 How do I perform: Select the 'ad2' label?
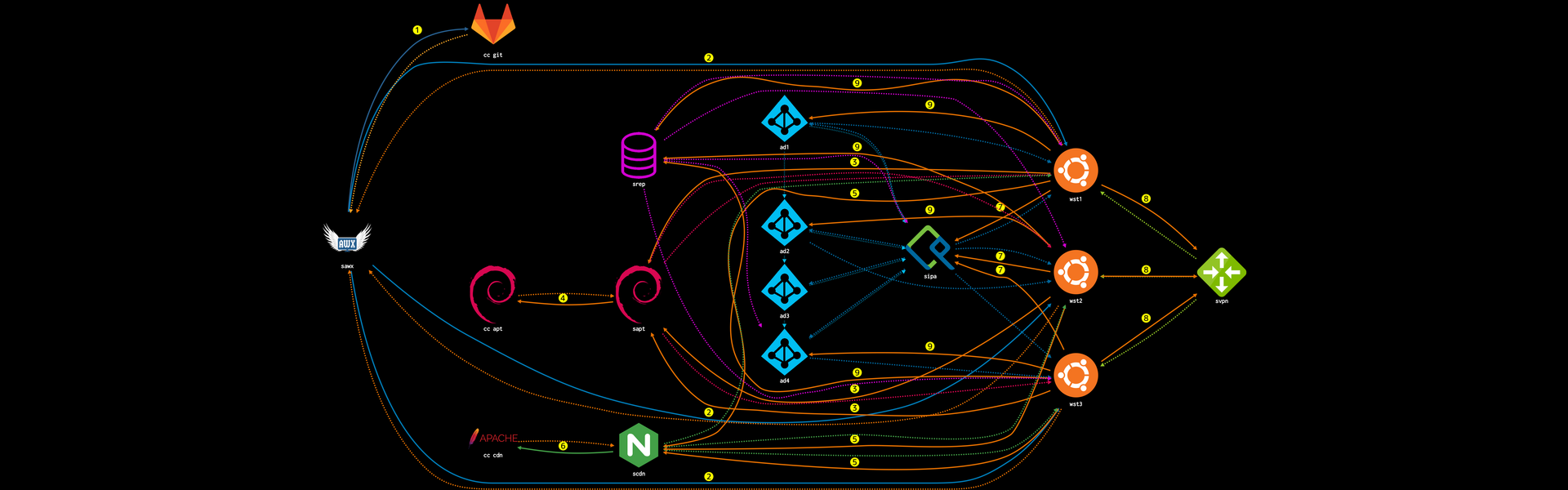coord(784,252)
